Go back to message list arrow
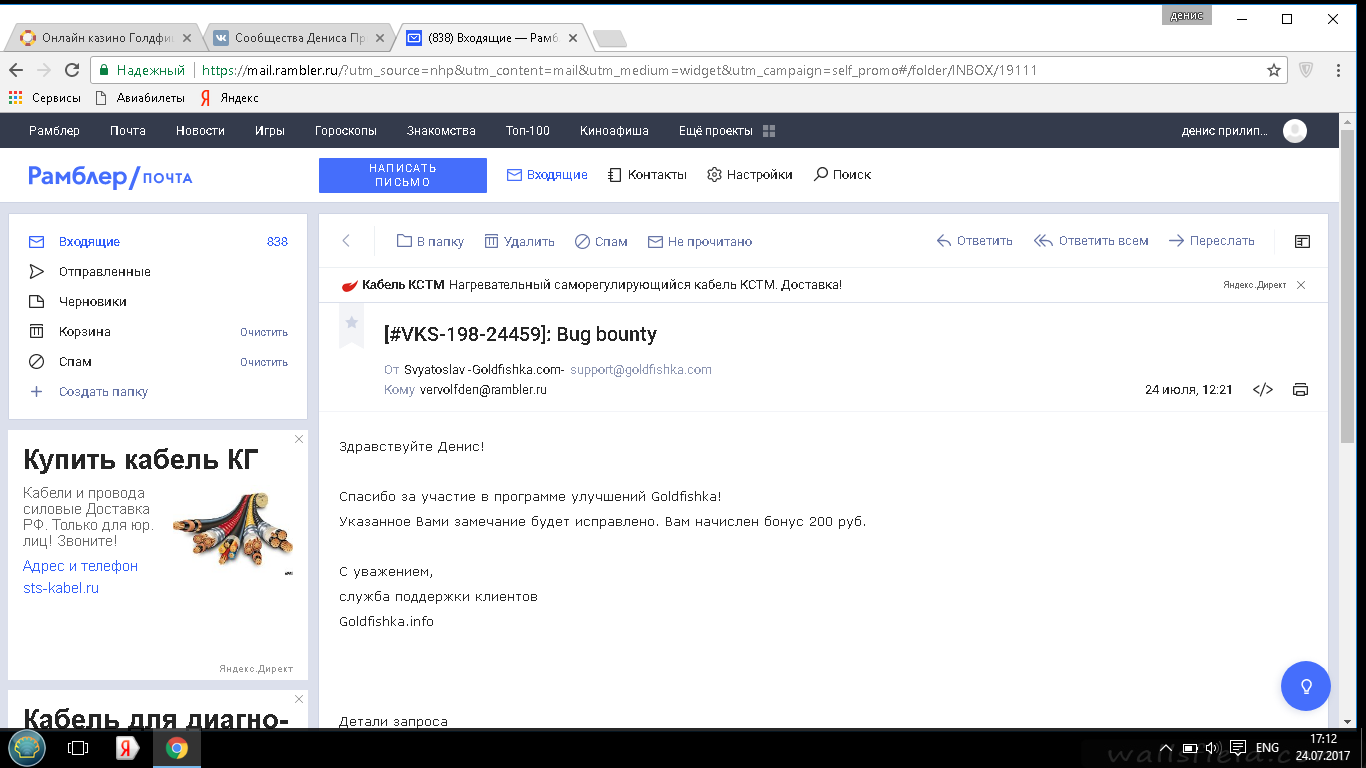 (346, 241)
